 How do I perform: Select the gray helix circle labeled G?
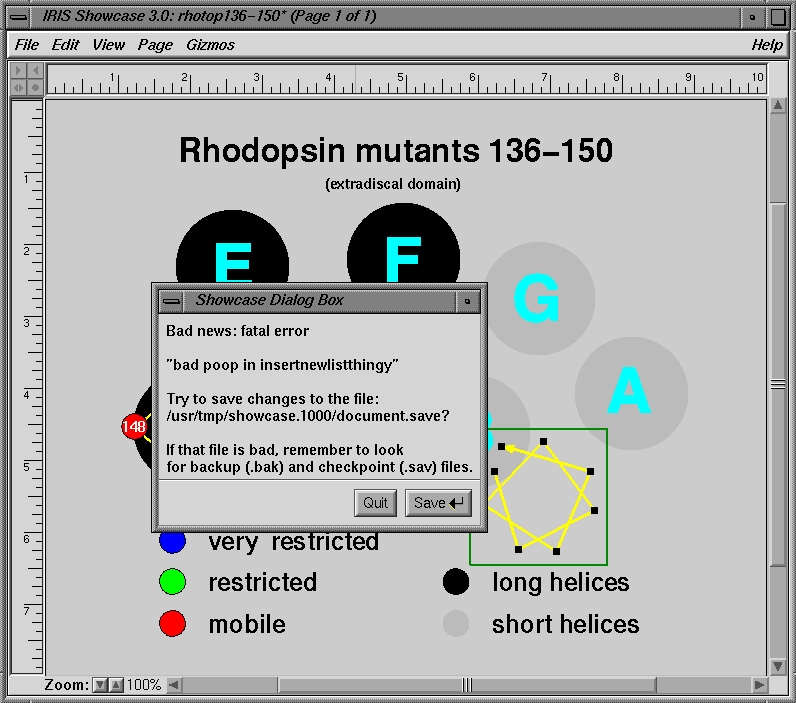click(x=539, y=298)
